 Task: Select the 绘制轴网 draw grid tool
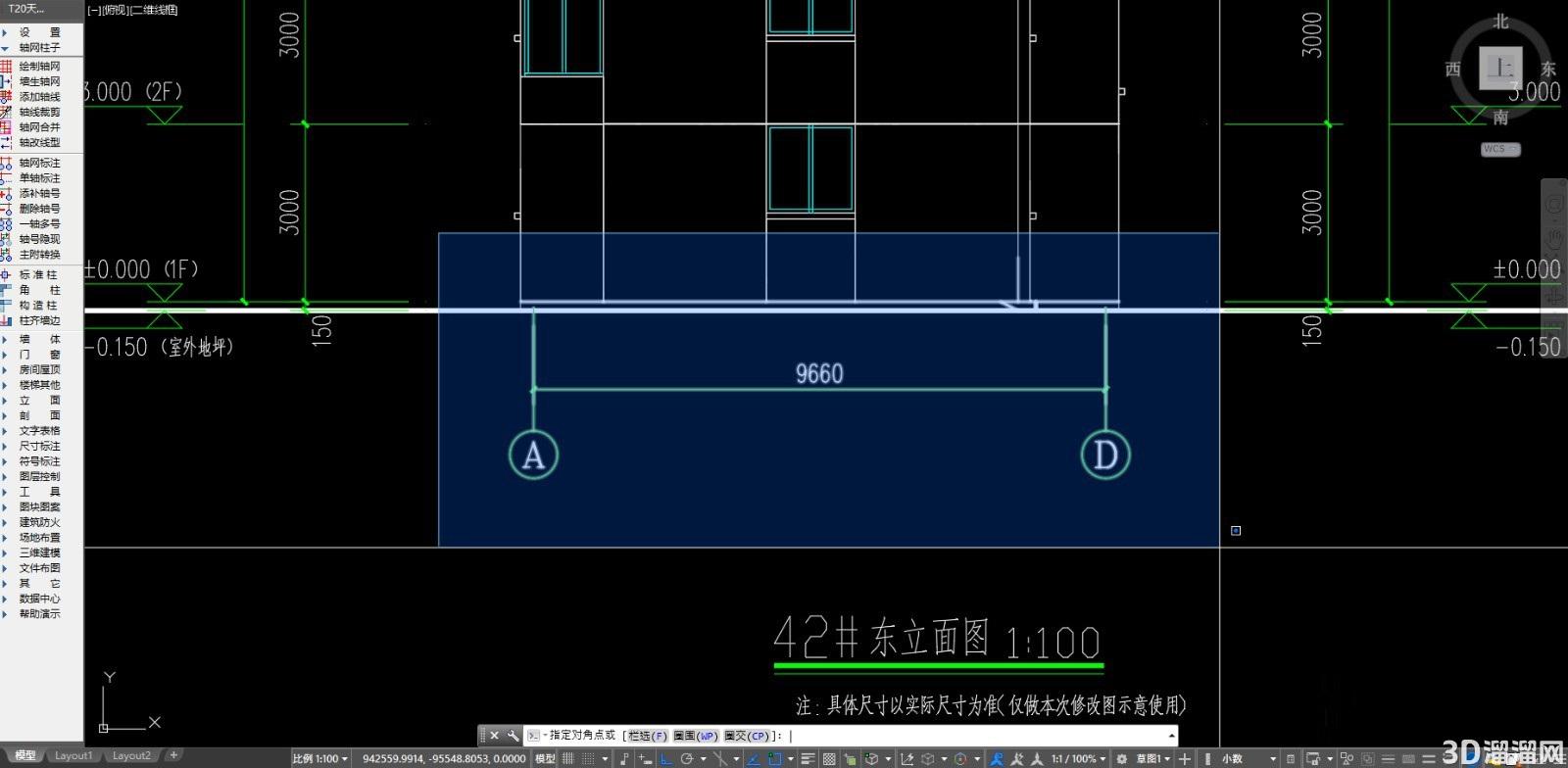click(39, 67)
